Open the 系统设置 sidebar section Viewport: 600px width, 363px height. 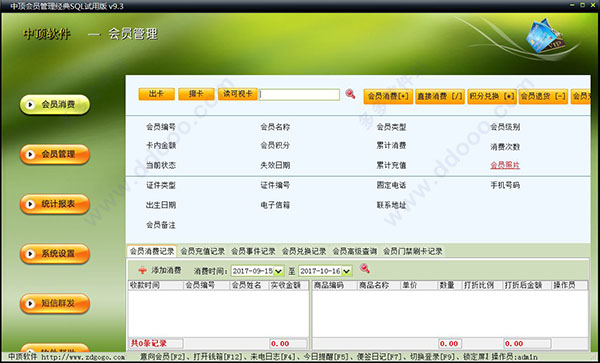coord(55,254)
